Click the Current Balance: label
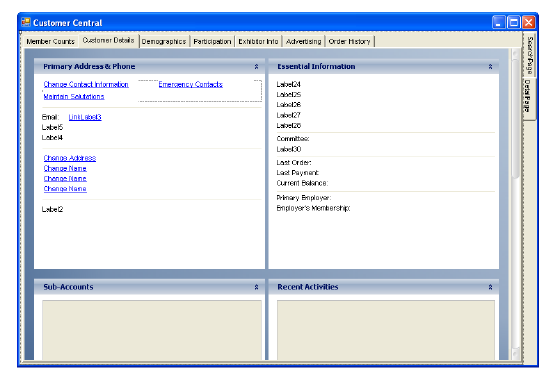Viewport: 554px width, 381px height. [302, 183]
